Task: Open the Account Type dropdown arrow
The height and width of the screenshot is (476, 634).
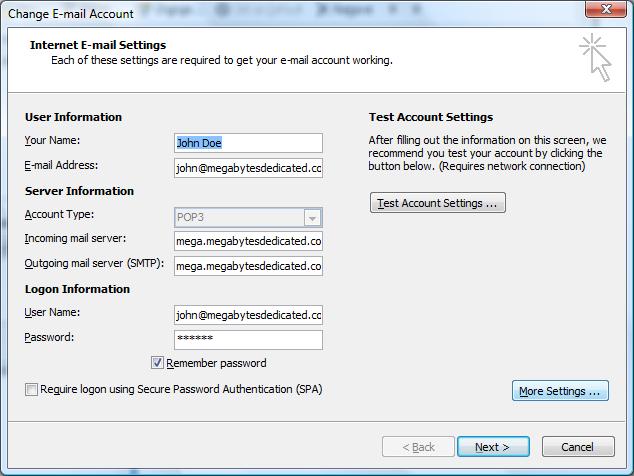Action: (x=312, y=217)
